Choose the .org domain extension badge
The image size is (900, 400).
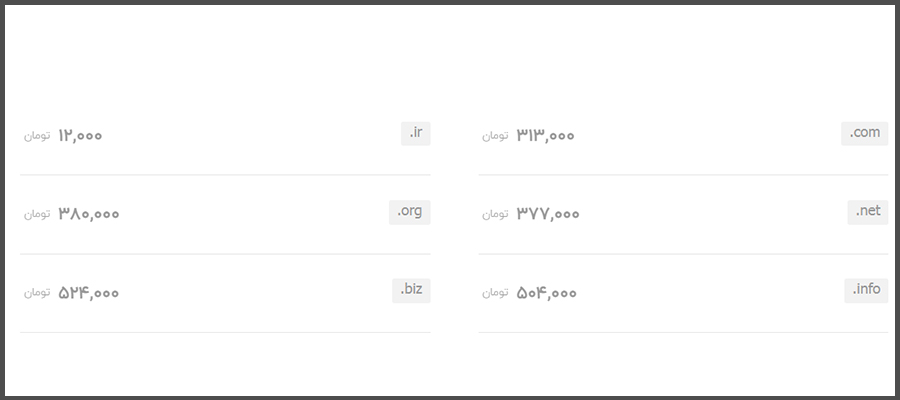coord(410,212)
